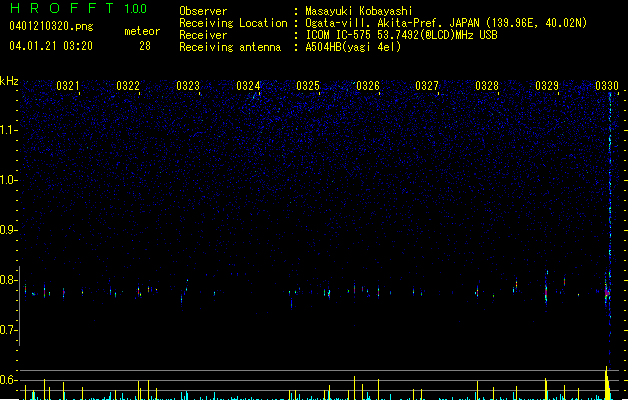The width and height of the screenshot is (629, 400).
Task: Click time marker 0330
Action: [607, 85]
